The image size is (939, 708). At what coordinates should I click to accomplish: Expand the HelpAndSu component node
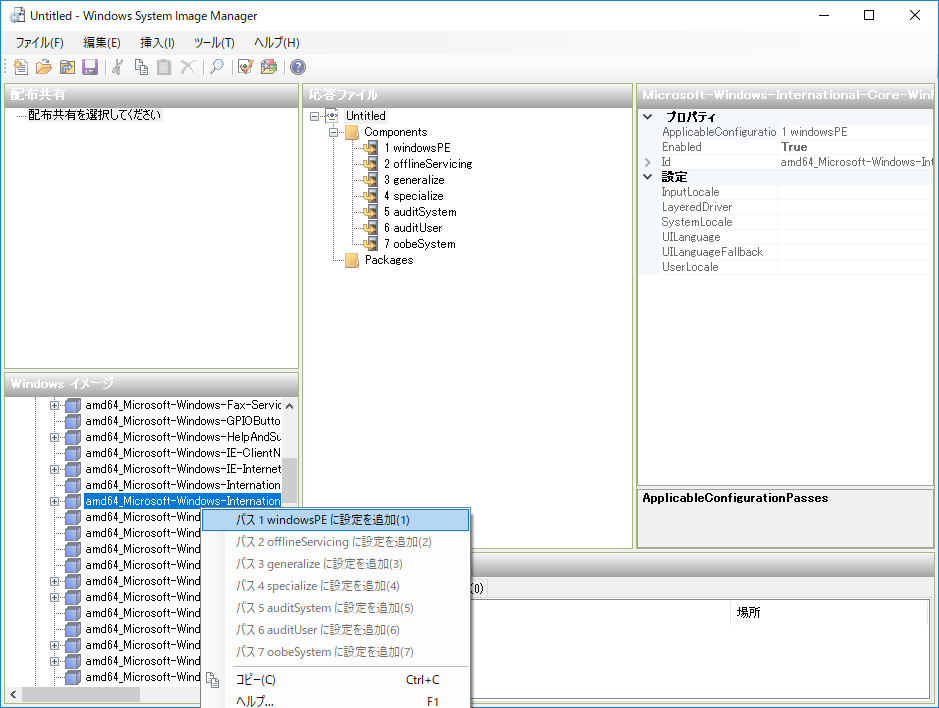click(54, 437)
